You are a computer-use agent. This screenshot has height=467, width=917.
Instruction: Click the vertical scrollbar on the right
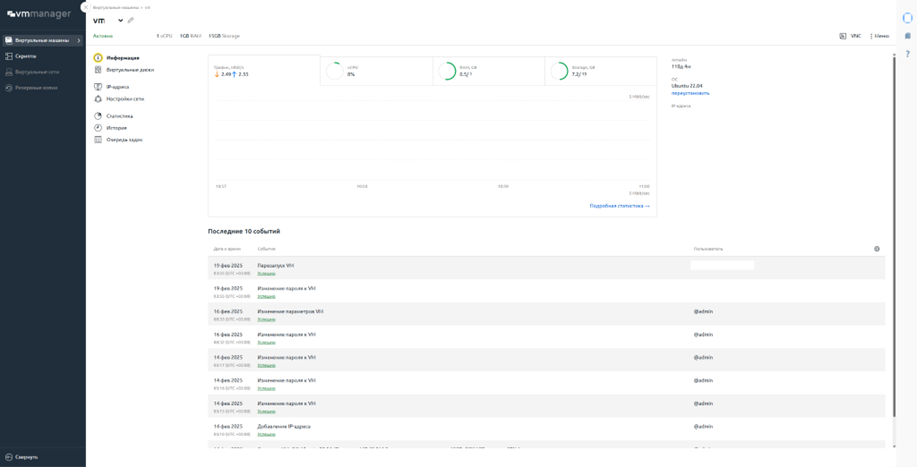click(x=894, y=230)
